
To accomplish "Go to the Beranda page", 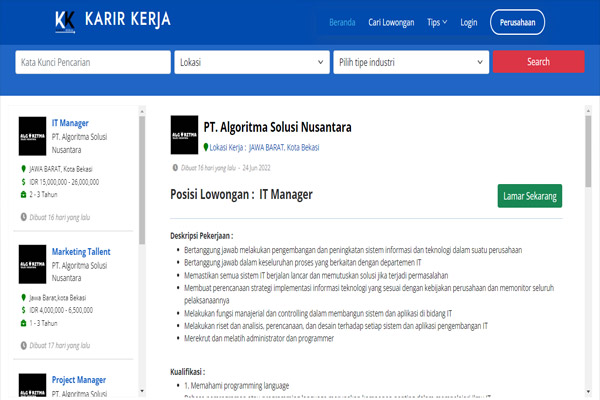I will [x=343, y=21].
